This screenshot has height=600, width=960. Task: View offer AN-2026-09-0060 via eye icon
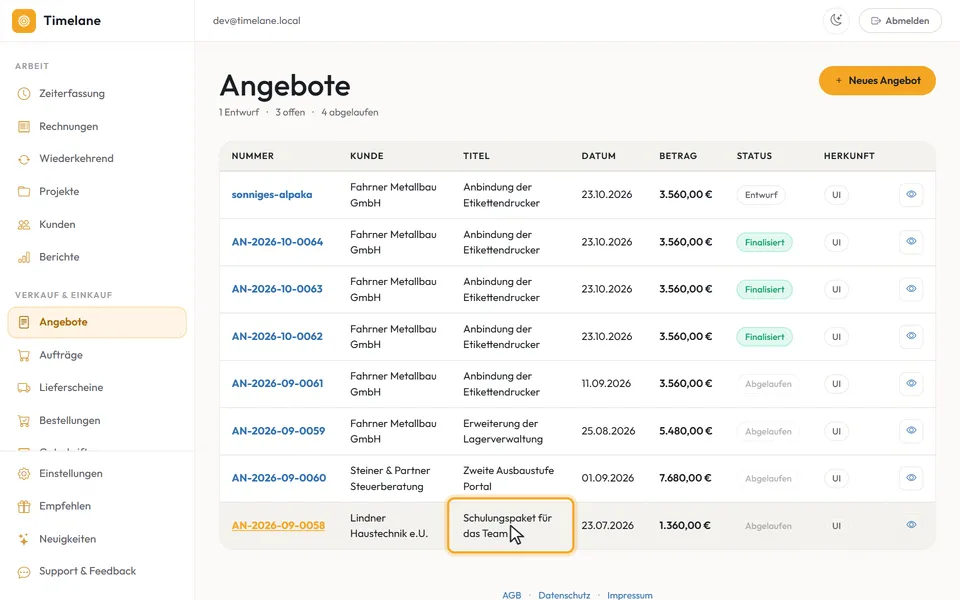tap(911, 478)
